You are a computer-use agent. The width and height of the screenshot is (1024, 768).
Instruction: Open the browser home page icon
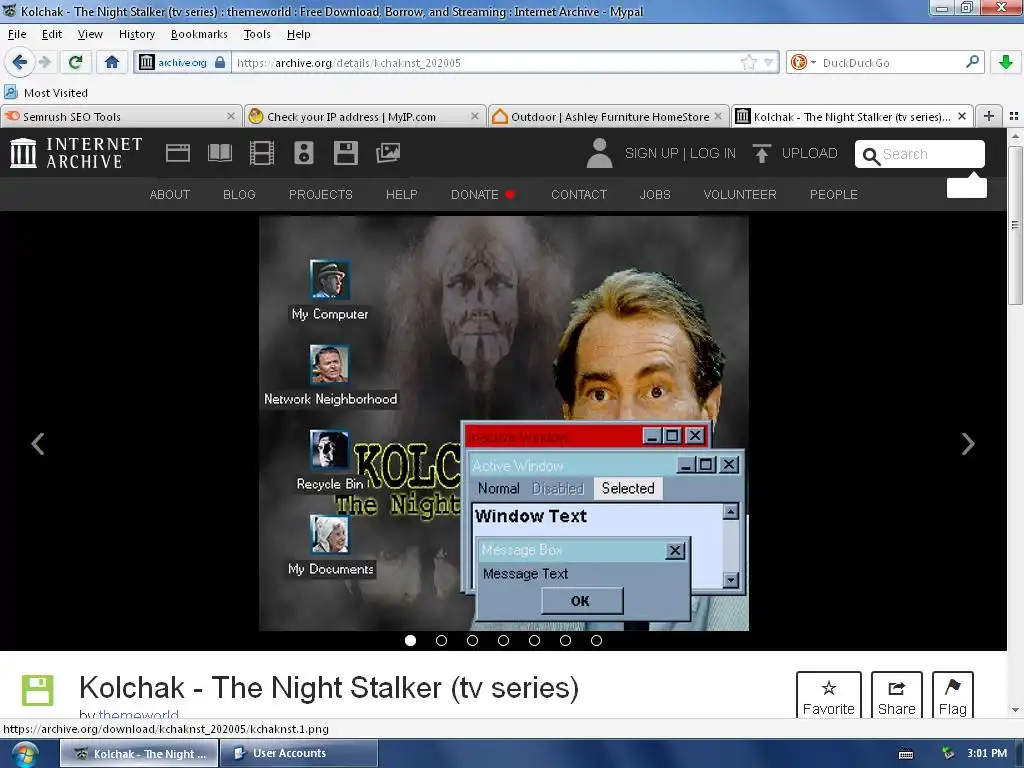112,62
